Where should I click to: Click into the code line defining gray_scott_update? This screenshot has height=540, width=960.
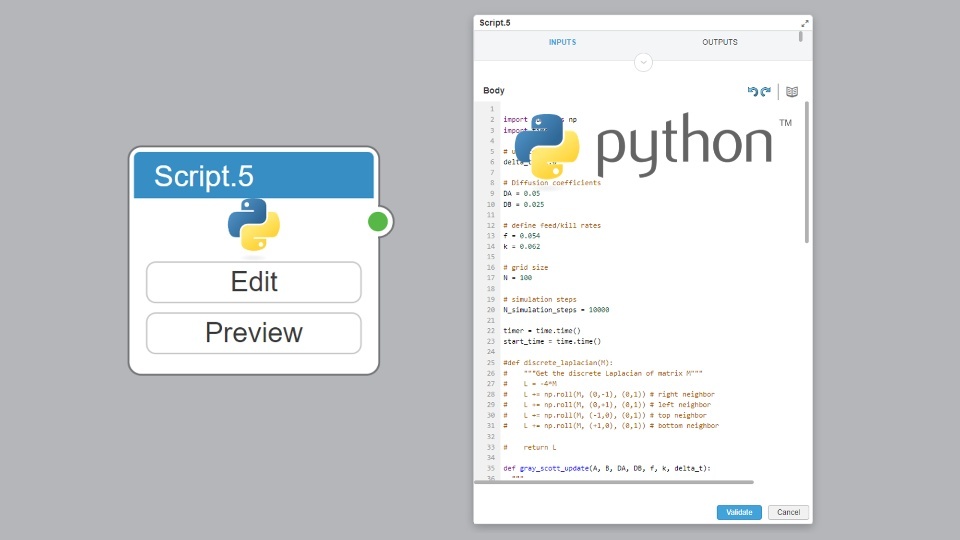click(607, 468)
